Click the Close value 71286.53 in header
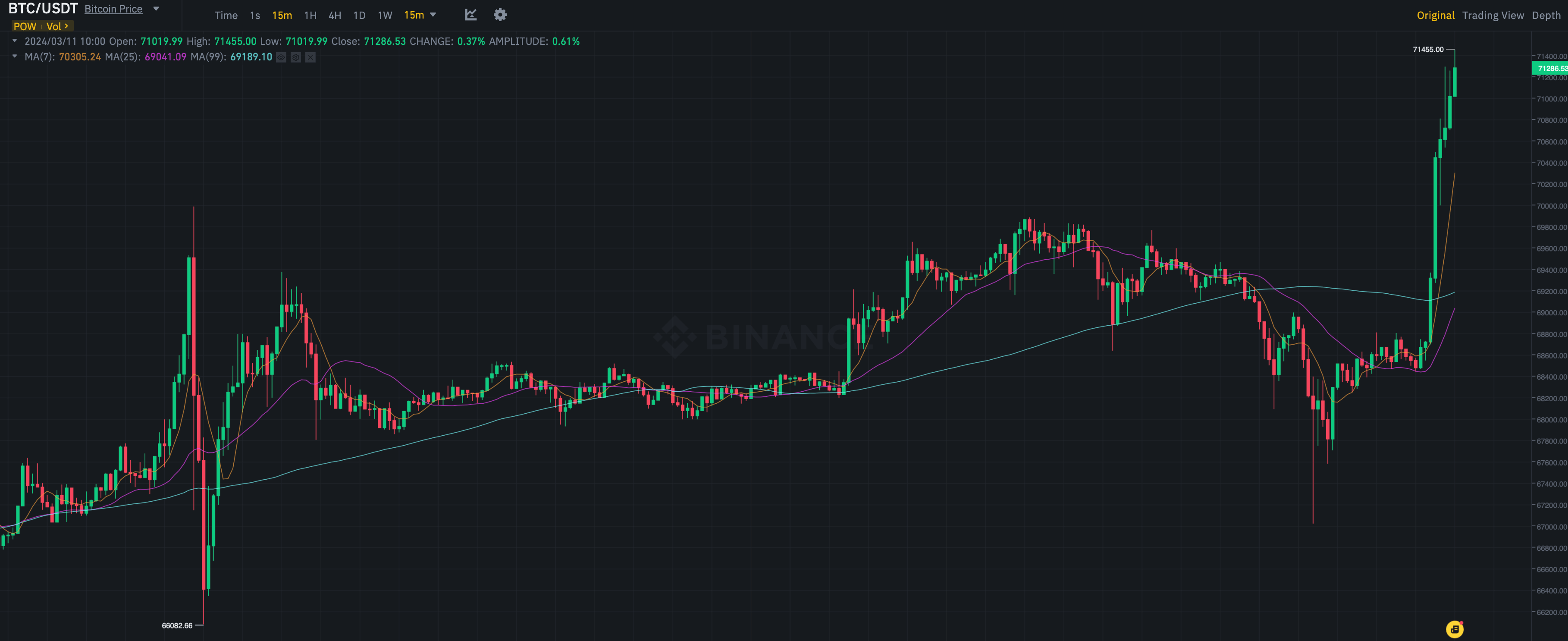Screen dimensions: 1568x641 [x=385, y=41]
